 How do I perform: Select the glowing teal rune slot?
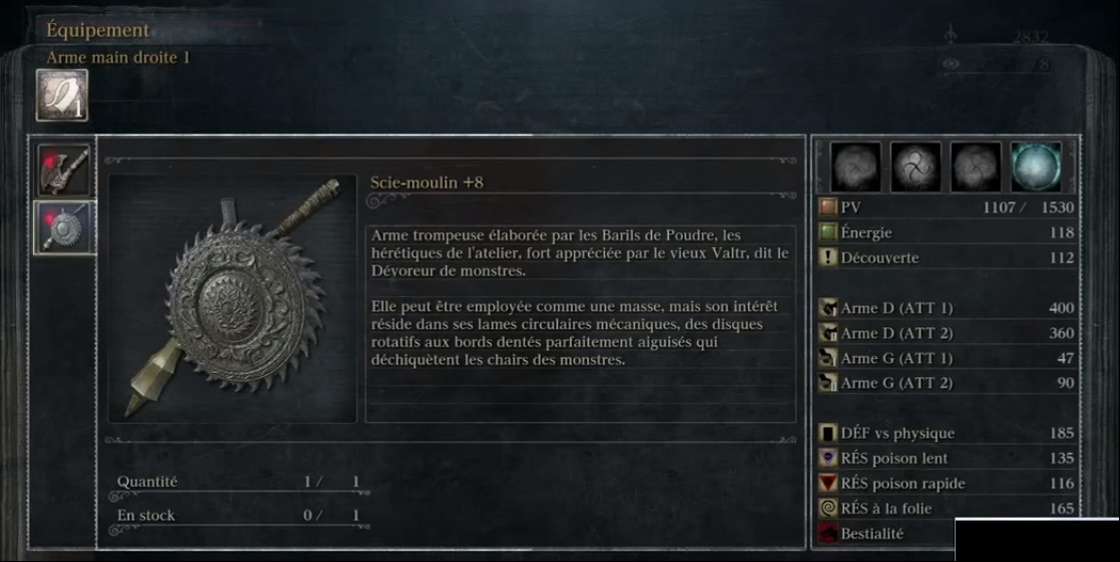click(x=1036, y=166)
